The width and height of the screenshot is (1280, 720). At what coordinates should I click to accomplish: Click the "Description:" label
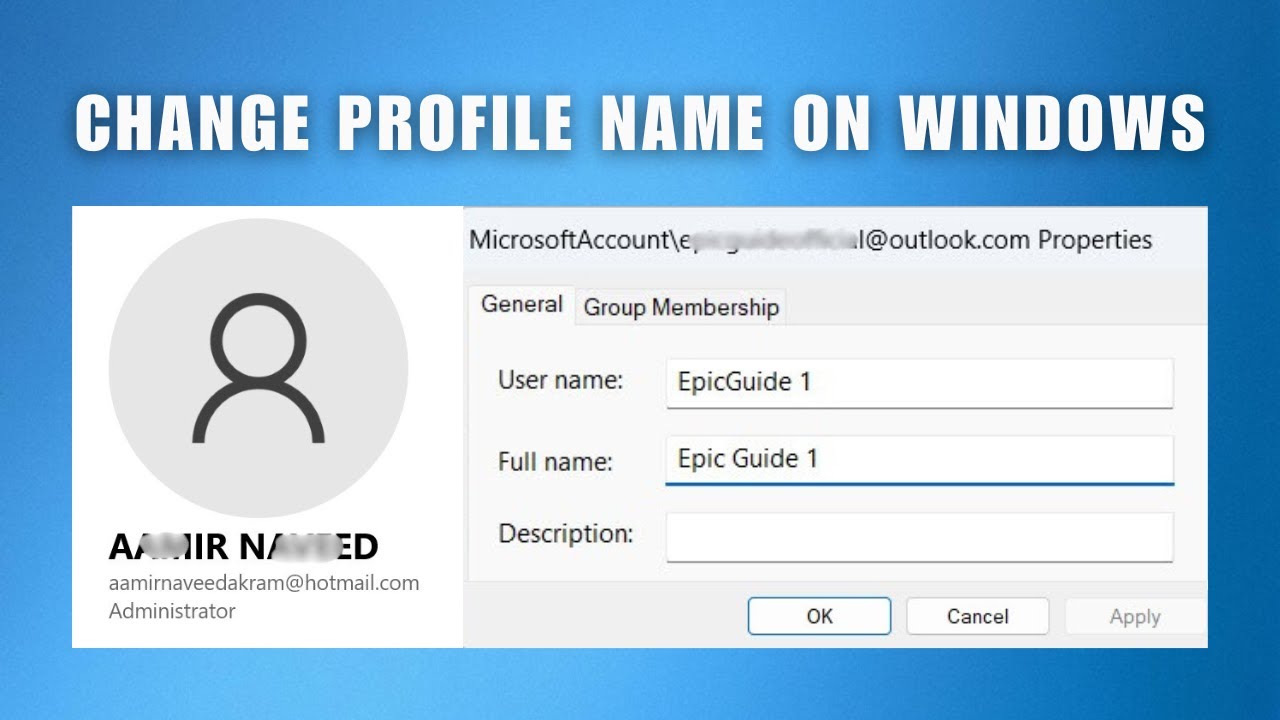[566, 533]
